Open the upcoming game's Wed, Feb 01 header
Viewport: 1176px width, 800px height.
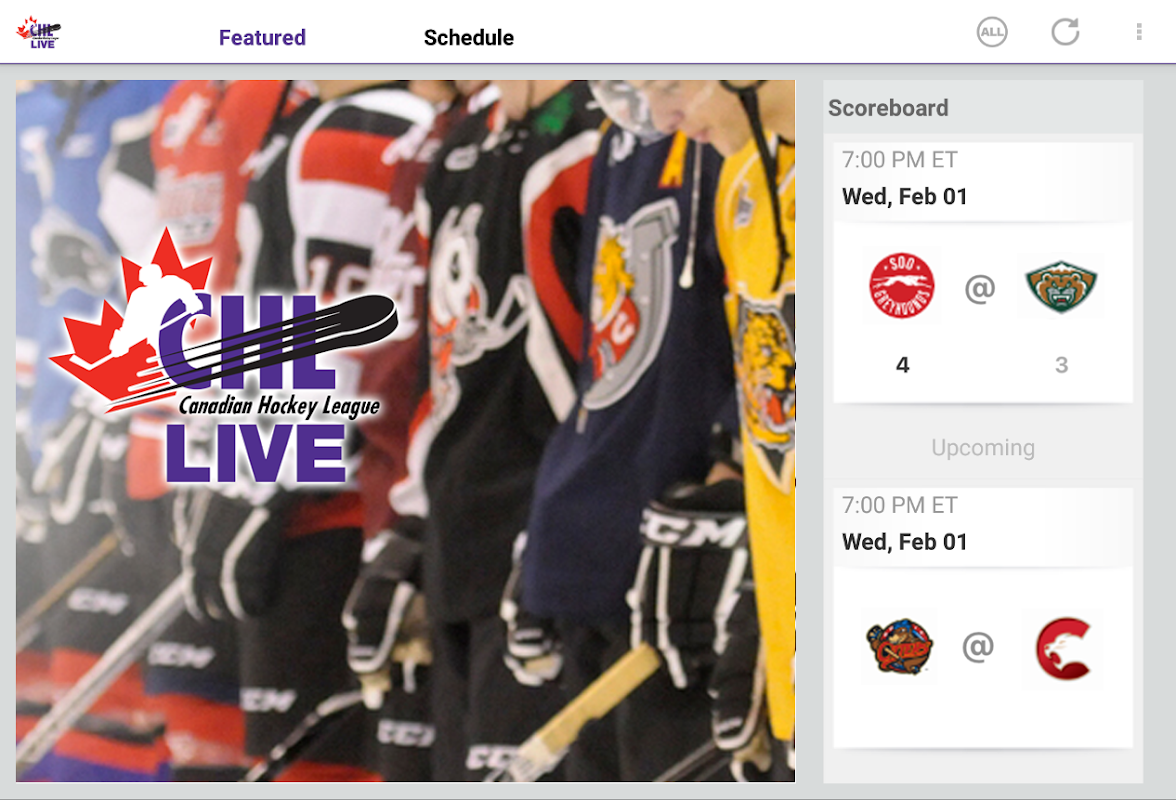click(x=904, y=541)
